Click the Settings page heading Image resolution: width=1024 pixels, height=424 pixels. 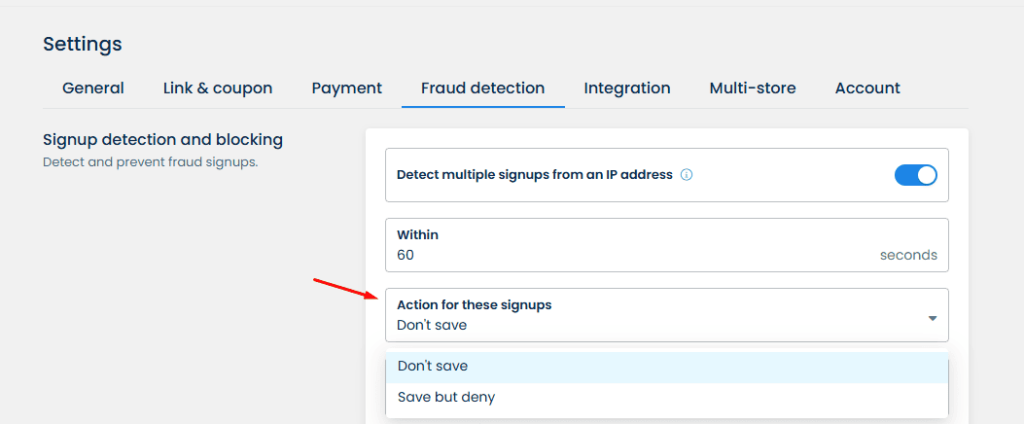[82, 44]
